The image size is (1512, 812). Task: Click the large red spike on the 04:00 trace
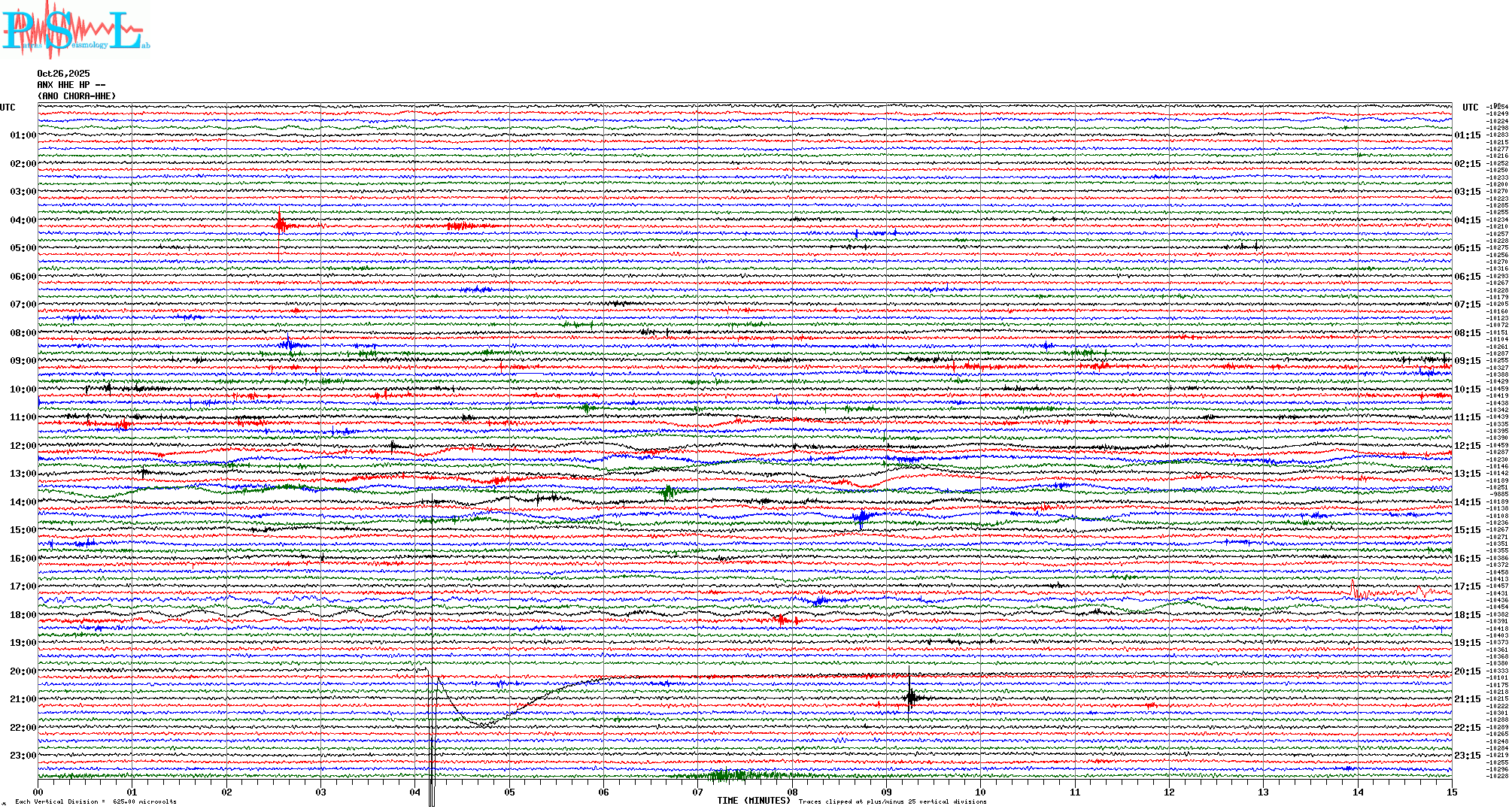280,225
